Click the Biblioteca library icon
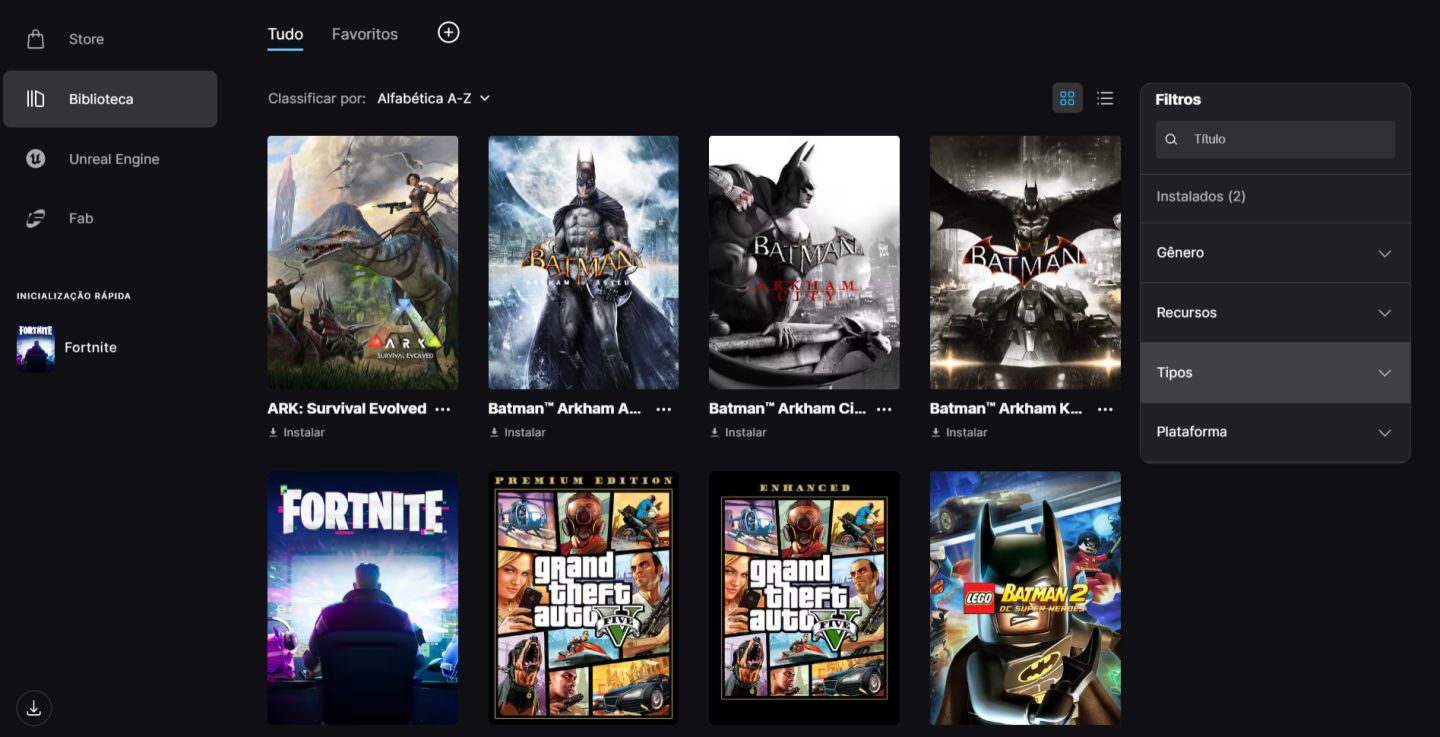The width and height of the screenshot is (1440, 737). pyautogui.click(x=36, y=99)
